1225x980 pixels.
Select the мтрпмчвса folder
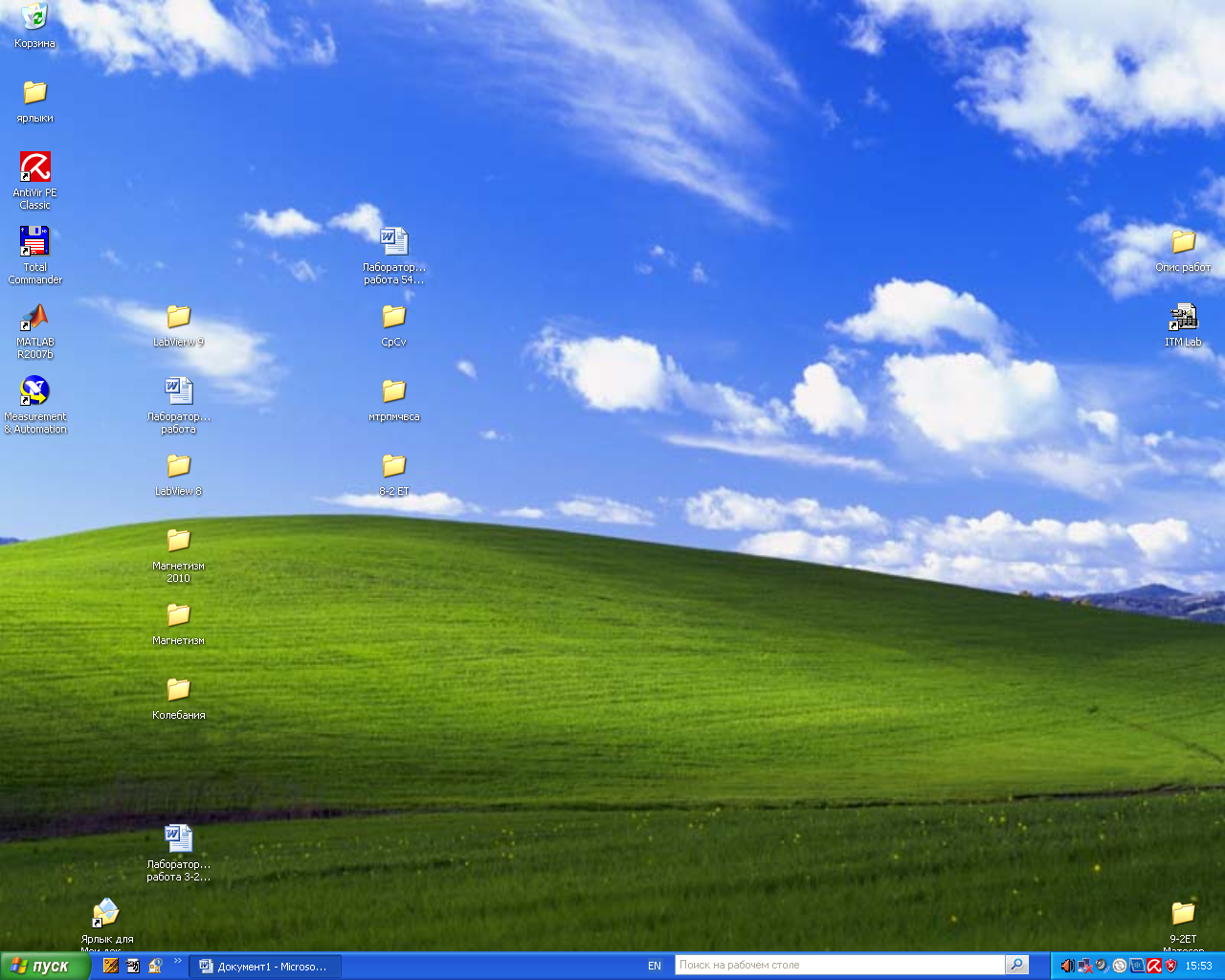394,400
